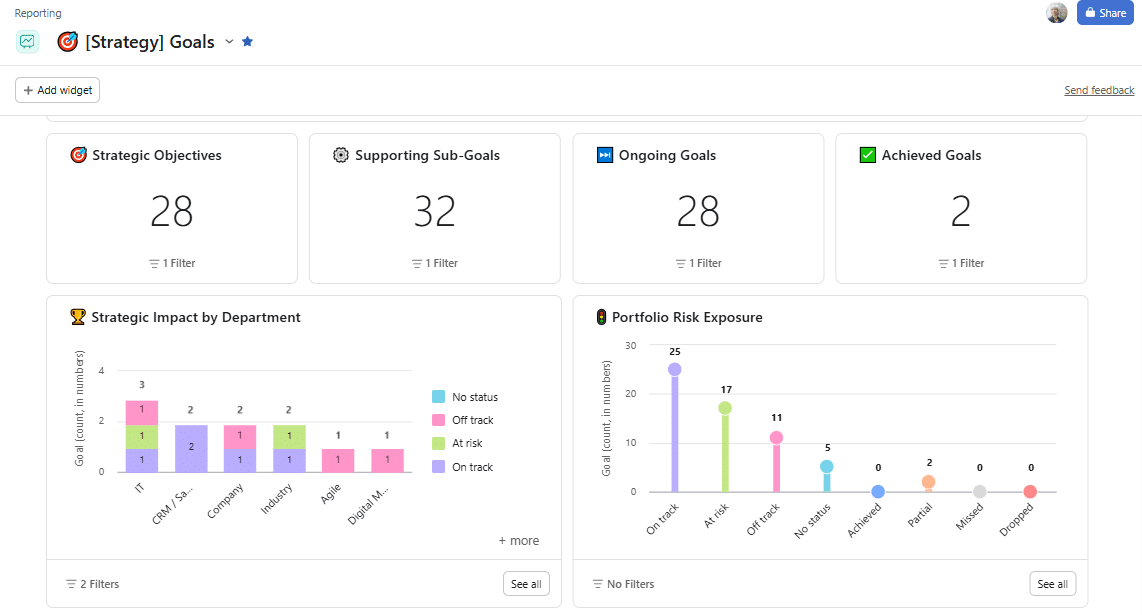Image resolution: width=1142 pixels, height=615 pixels.
Task: Select the Partial marker dot in risk chart
Action: [929, 482]
